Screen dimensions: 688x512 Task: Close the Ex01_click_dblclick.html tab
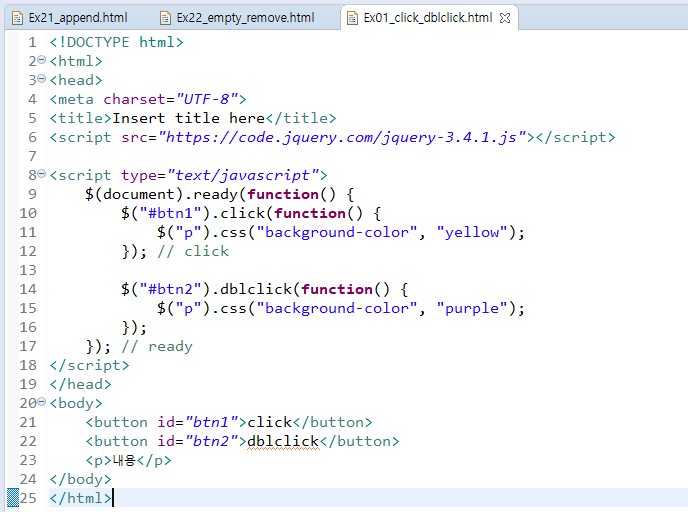click(x=505, y=18)
